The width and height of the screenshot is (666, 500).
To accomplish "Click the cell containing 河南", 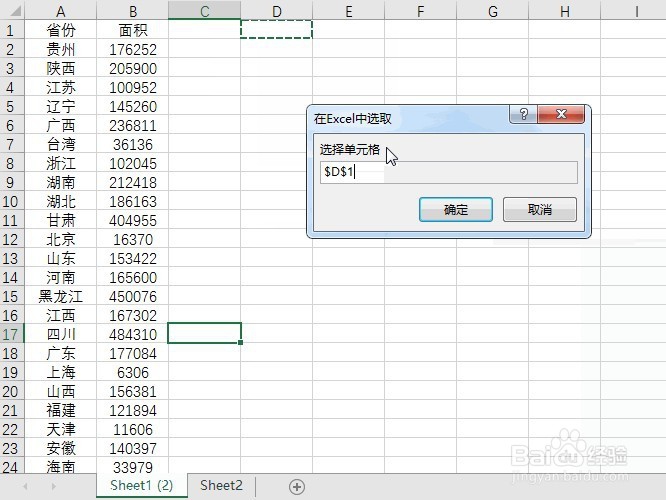I will (x=61, y=277).
